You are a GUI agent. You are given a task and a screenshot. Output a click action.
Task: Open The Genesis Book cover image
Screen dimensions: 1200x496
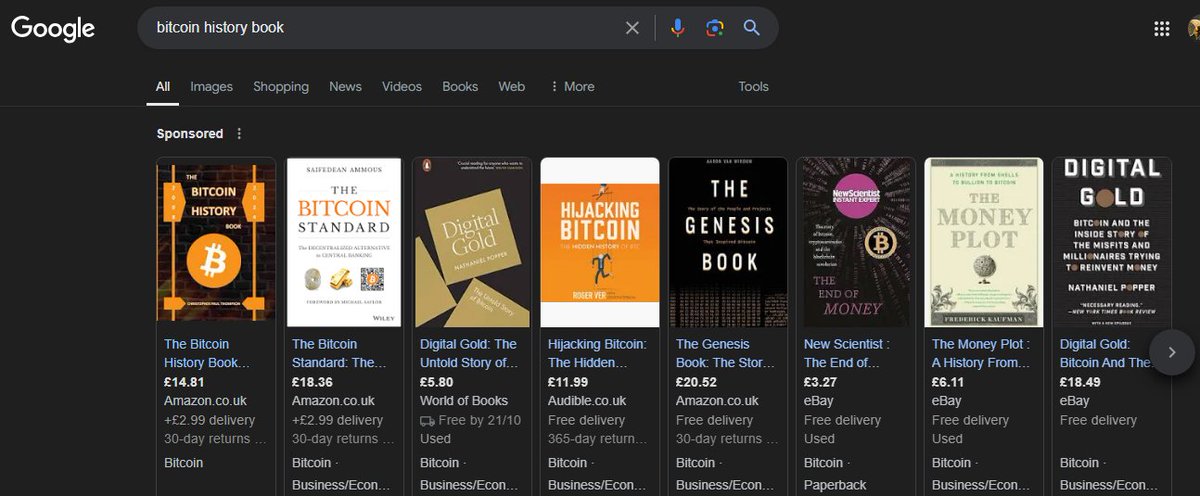tap(728, 241)
